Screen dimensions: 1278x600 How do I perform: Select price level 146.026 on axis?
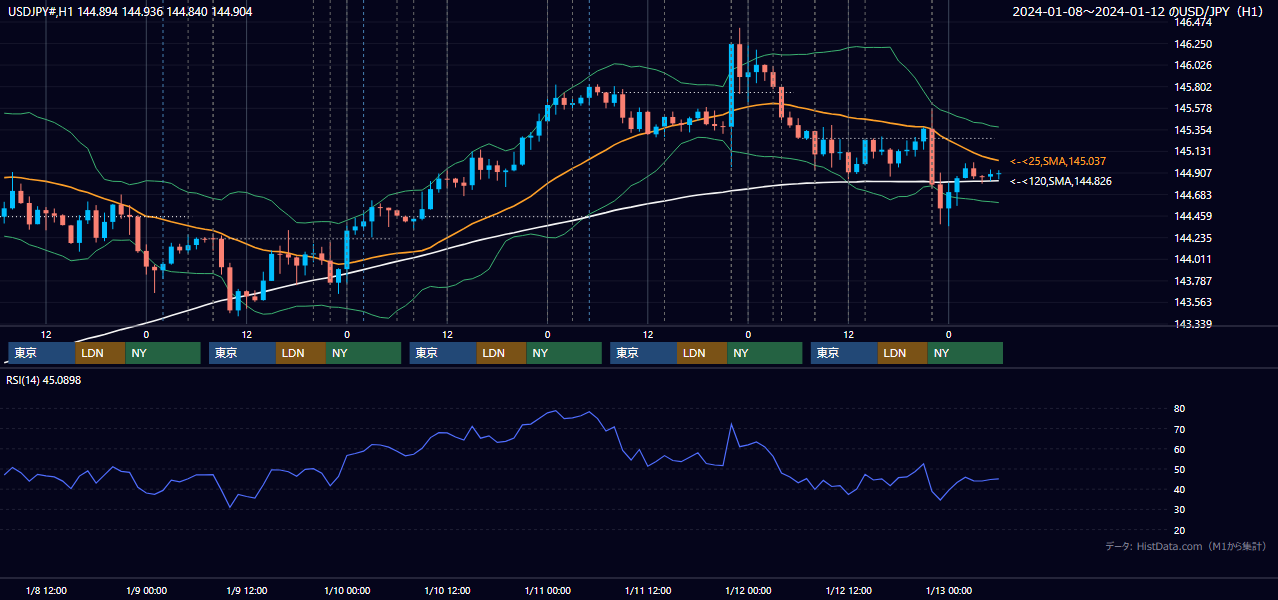1194,65
